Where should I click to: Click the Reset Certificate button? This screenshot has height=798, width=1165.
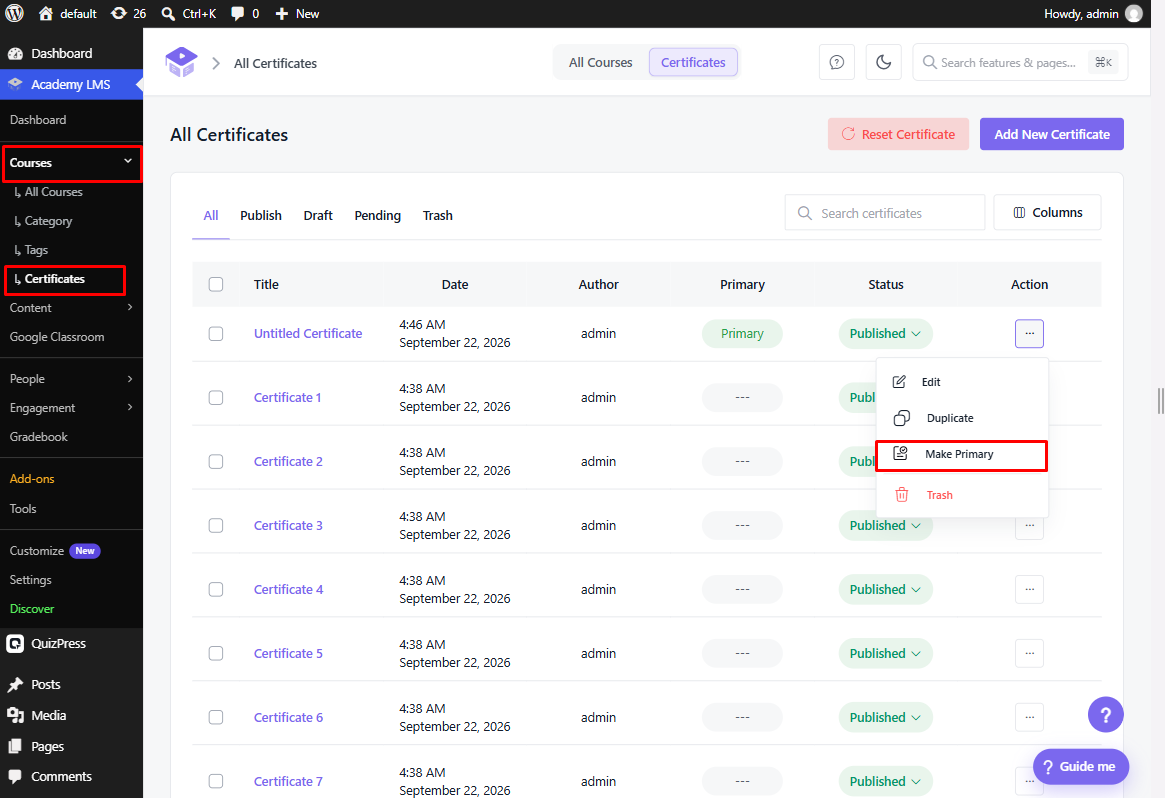(898, 134)
